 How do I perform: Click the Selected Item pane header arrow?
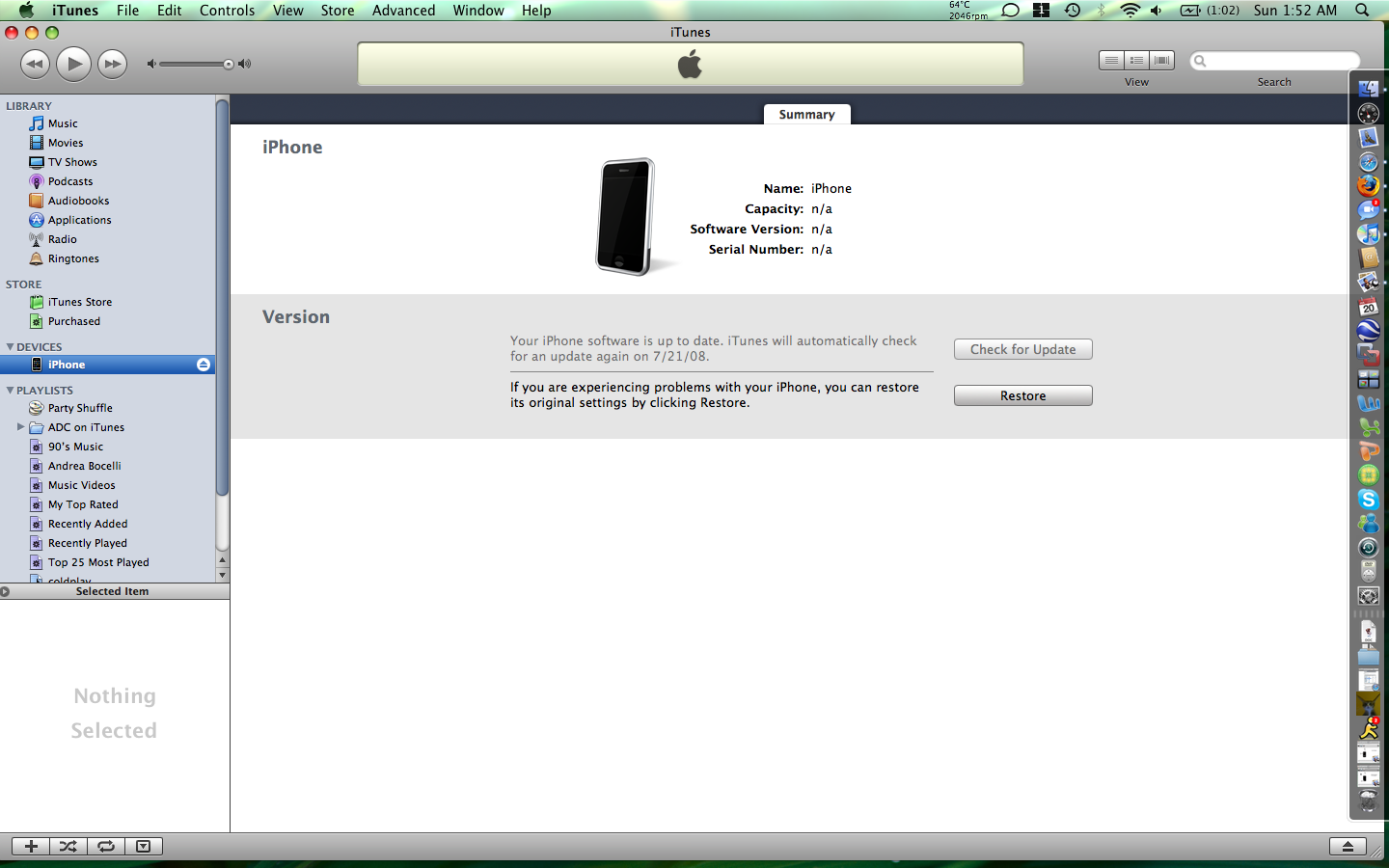(x=5, y=591)
